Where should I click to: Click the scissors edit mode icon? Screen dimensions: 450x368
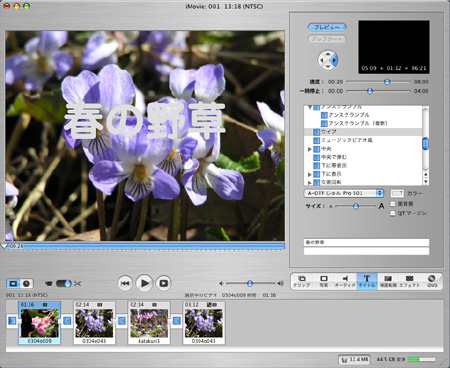click(x=77, y=284)
